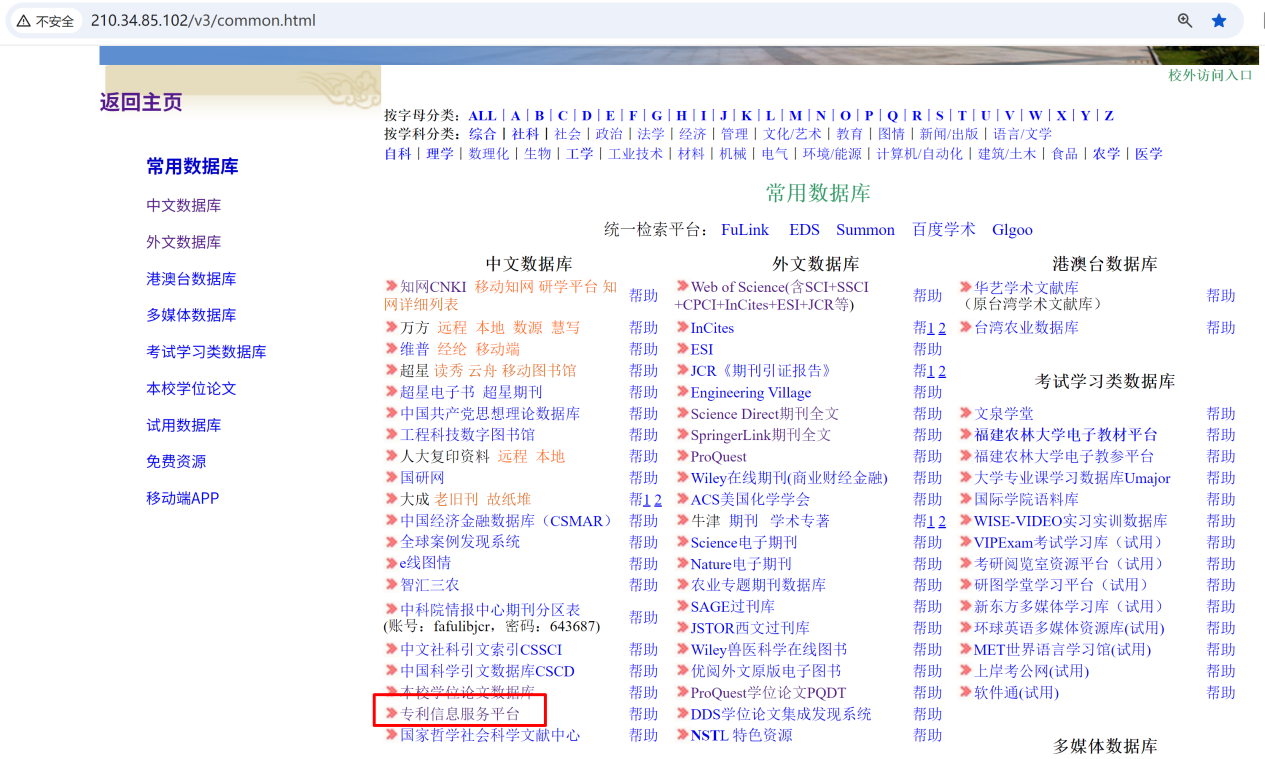Open Engineering Village link
1265x759 pixels.
click(751, 392)
